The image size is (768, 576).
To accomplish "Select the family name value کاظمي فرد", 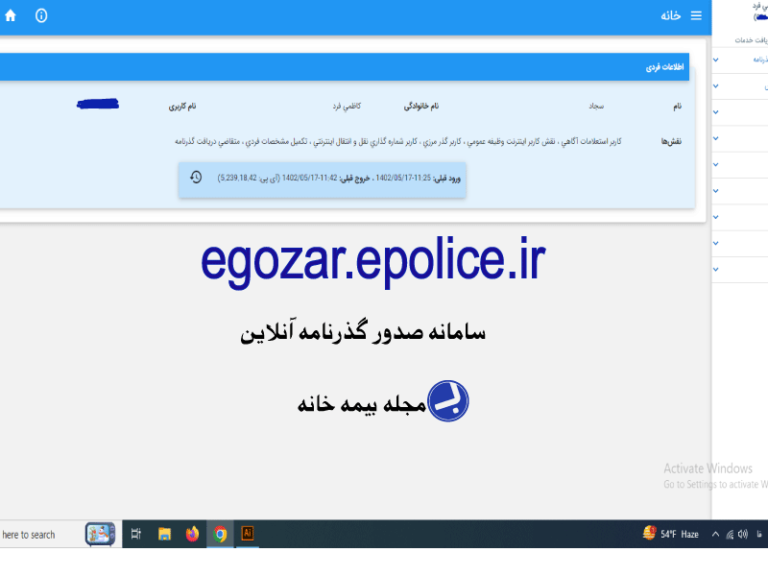I will click(x=347, y=106).
